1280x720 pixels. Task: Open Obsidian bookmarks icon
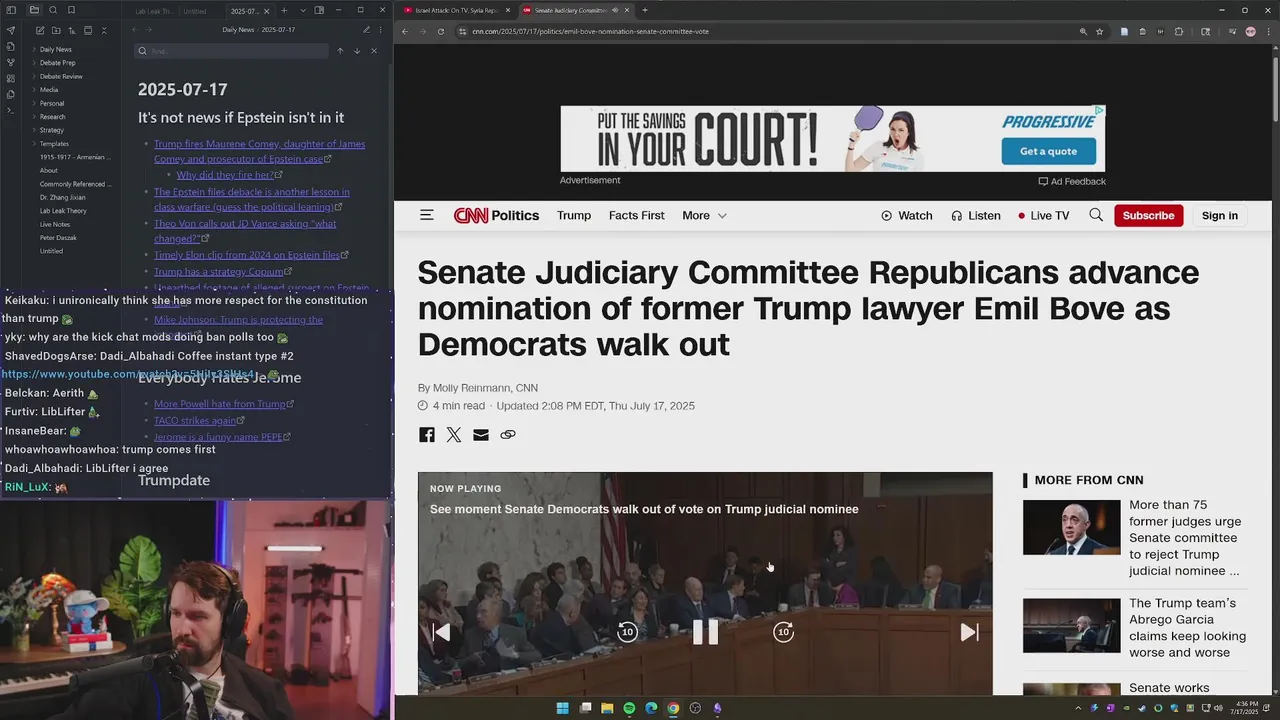pyautogui.click(x=72, y=10)
